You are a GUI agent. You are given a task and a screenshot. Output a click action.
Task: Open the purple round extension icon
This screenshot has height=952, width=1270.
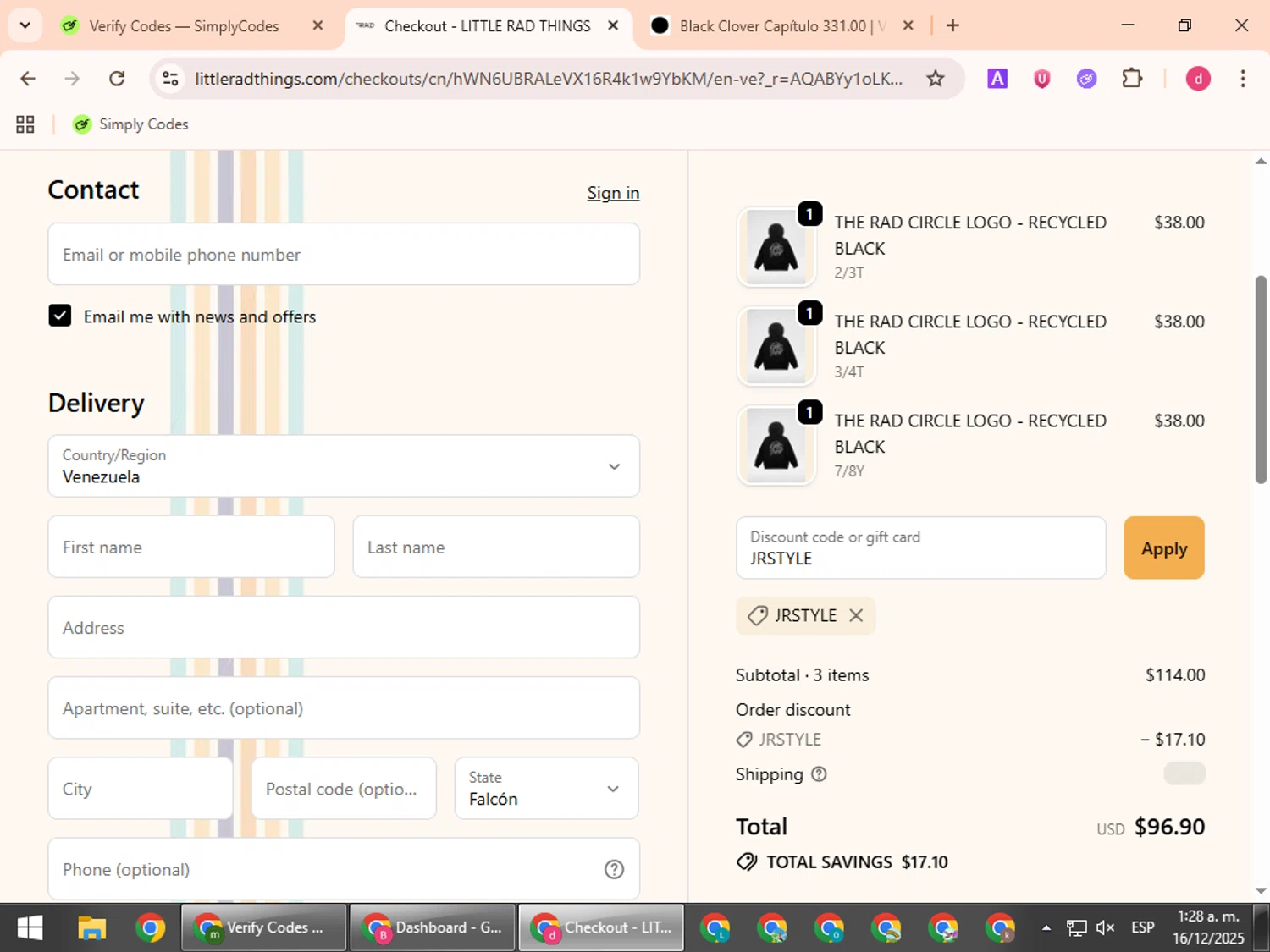[1087, 79]
